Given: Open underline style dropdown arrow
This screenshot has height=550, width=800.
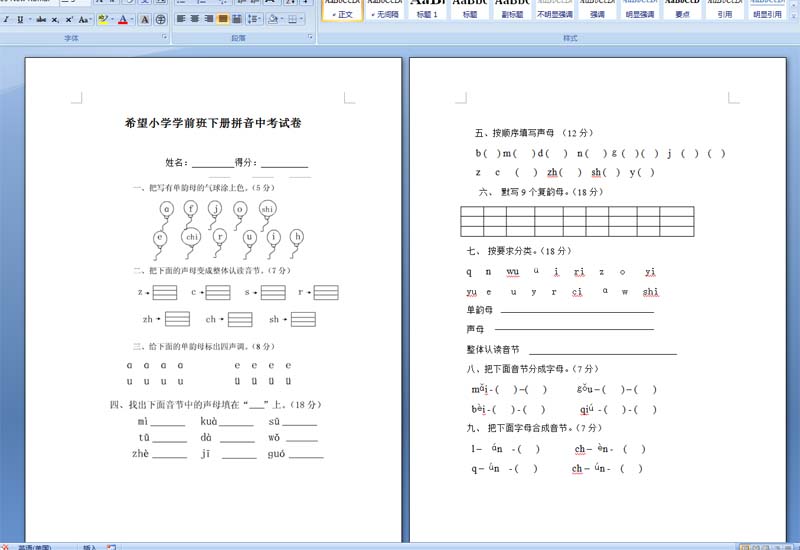Looking at the screenshot, I should (30, 19).
